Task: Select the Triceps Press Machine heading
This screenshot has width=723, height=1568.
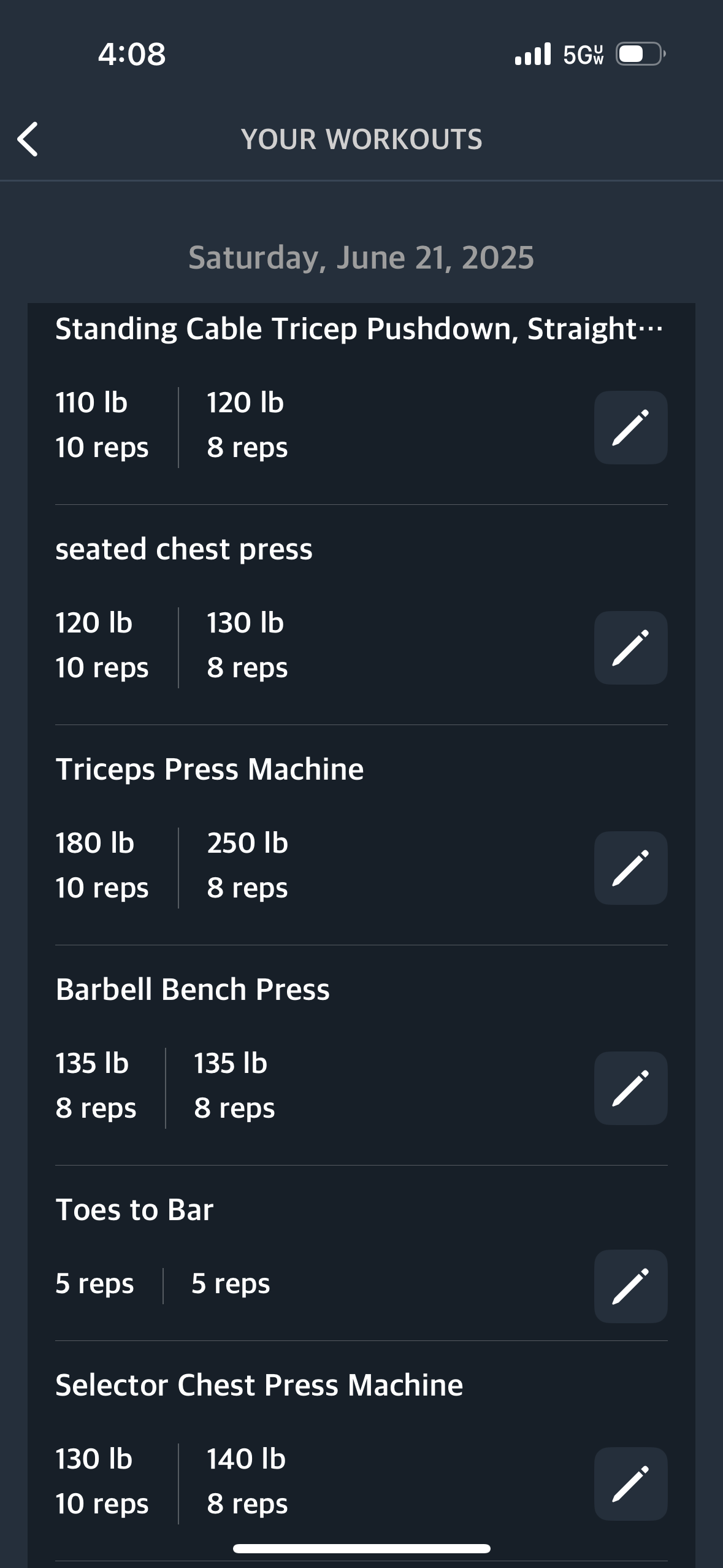Action: (x=210, y=769)
